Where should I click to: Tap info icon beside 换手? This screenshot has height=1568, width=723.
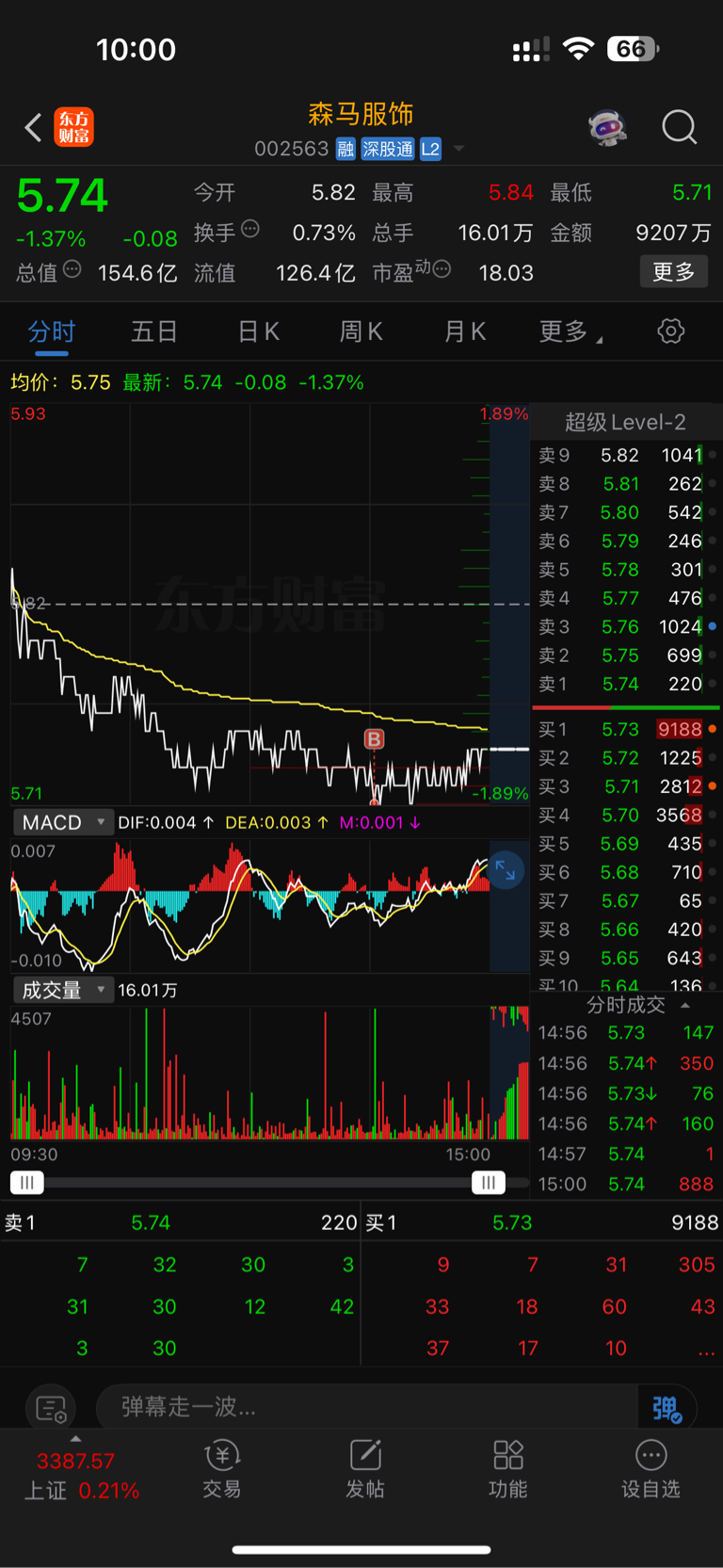pos(250,229)
